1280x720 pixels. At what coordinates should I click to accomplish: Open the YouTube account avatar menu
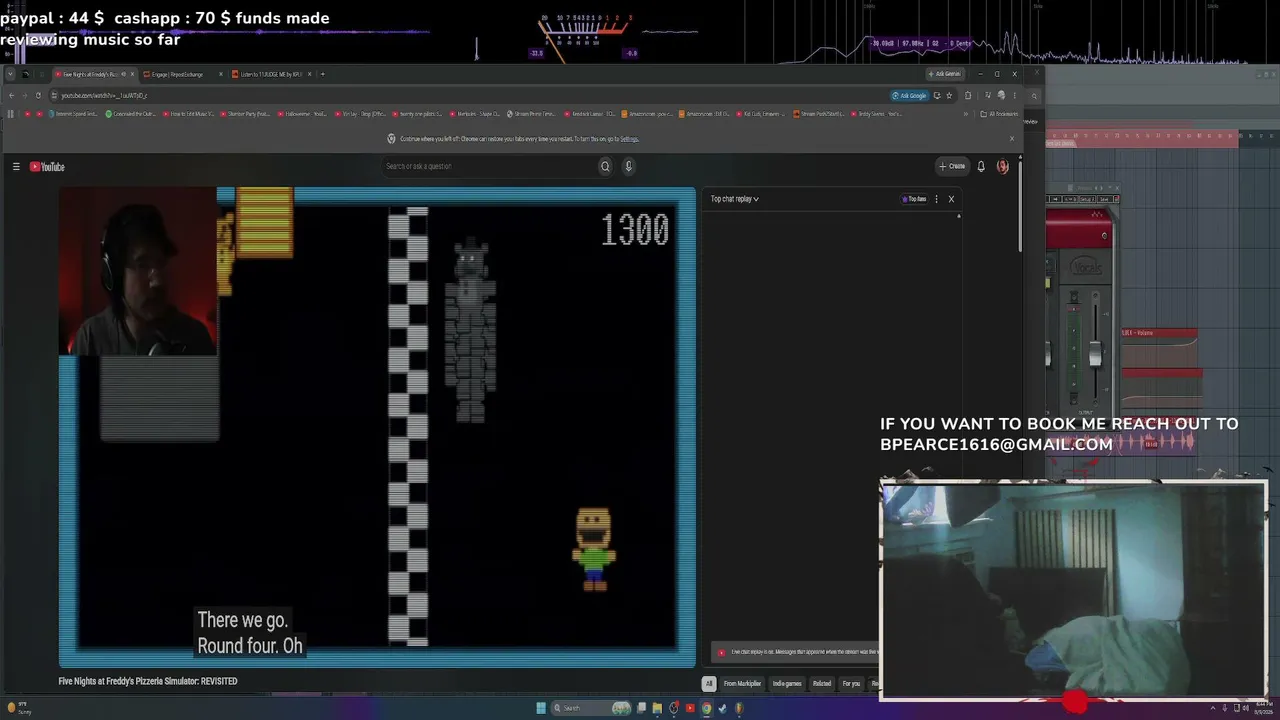[x=1002, y=167]
